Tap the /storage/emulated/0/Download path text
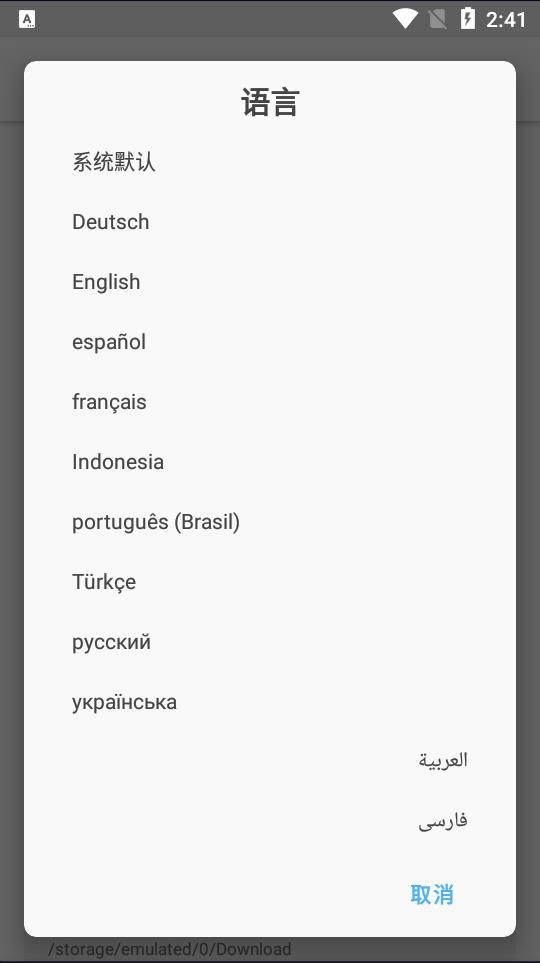 (x=170, y=948)
